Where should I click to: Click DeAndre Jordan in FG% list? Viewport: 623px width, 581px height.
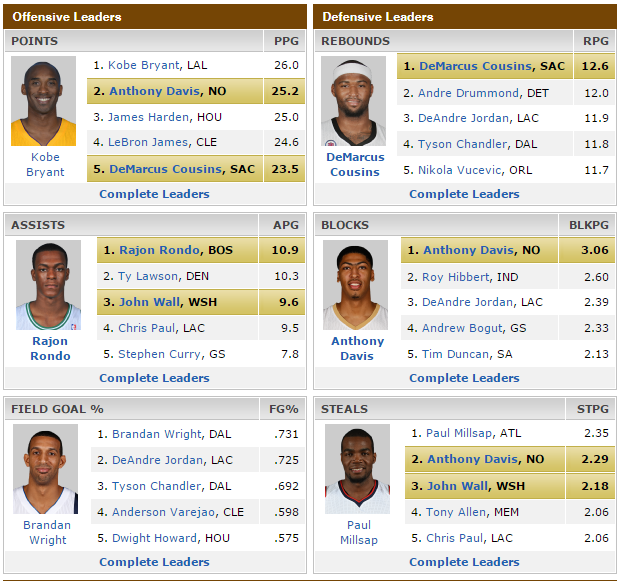click(x=158, y=460)
